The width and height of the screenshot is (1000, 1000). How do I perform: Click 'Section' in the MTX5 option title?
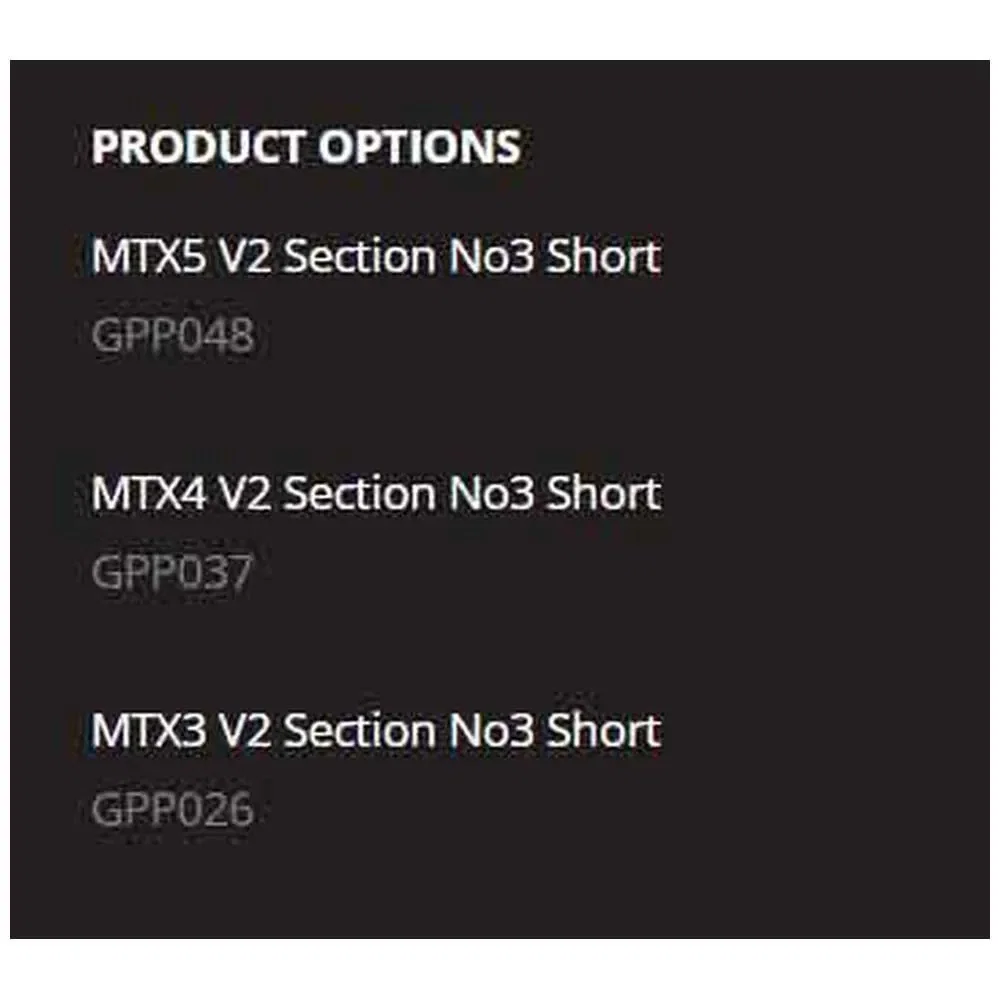359,256
